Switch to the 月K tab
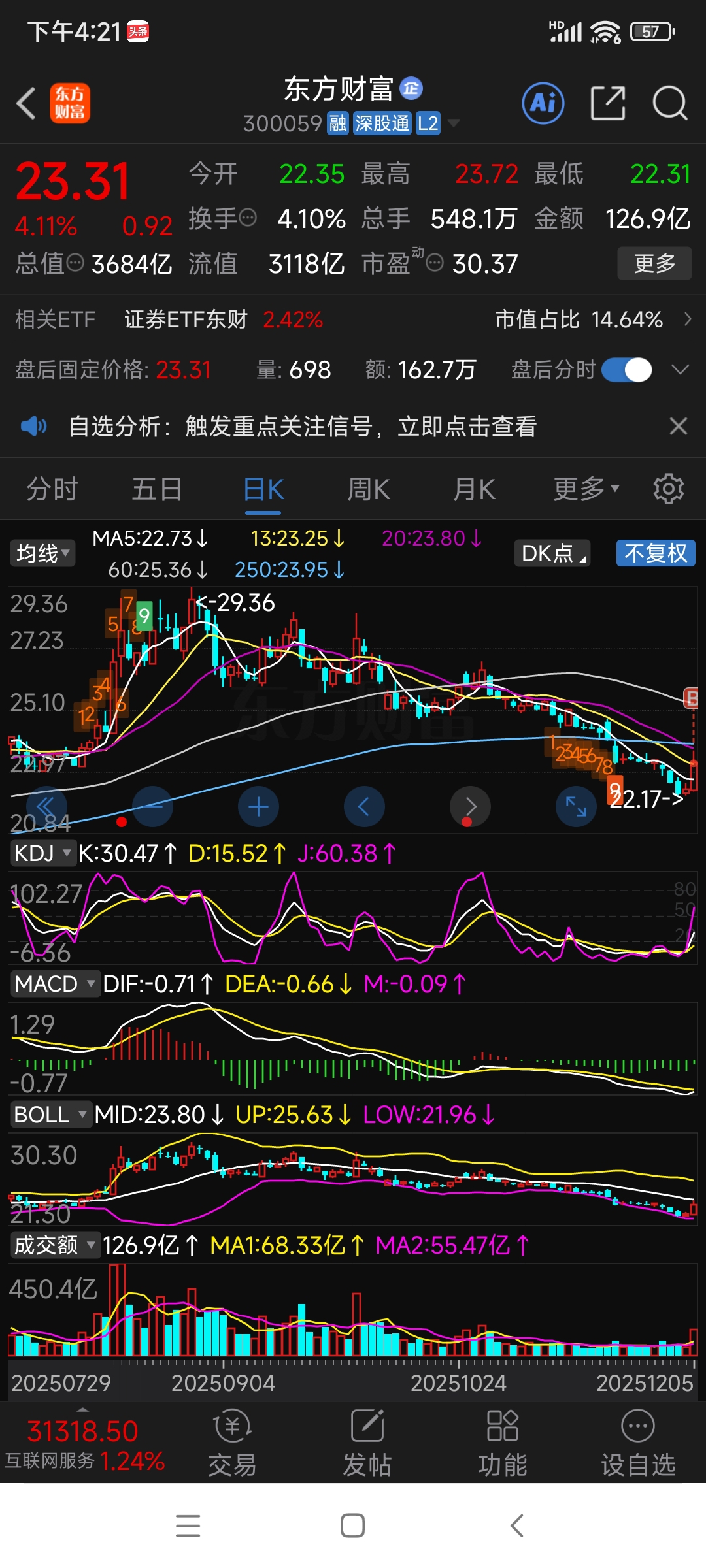 [x=475, y=489]
